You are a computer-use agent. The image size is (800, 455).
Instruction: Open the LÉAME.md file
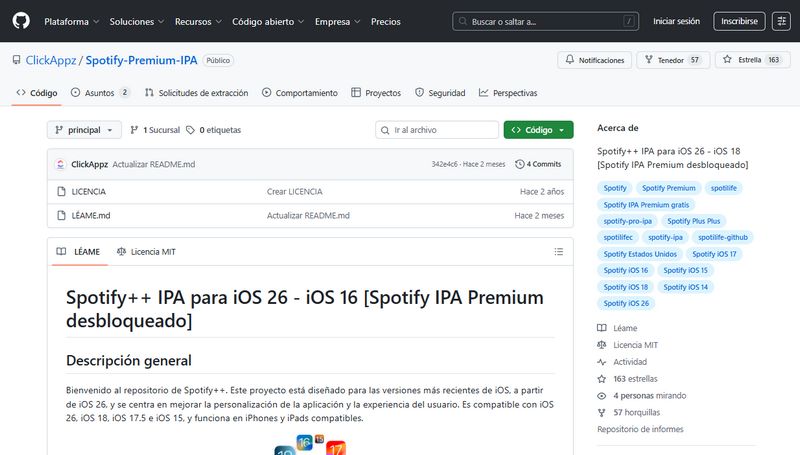91,216
